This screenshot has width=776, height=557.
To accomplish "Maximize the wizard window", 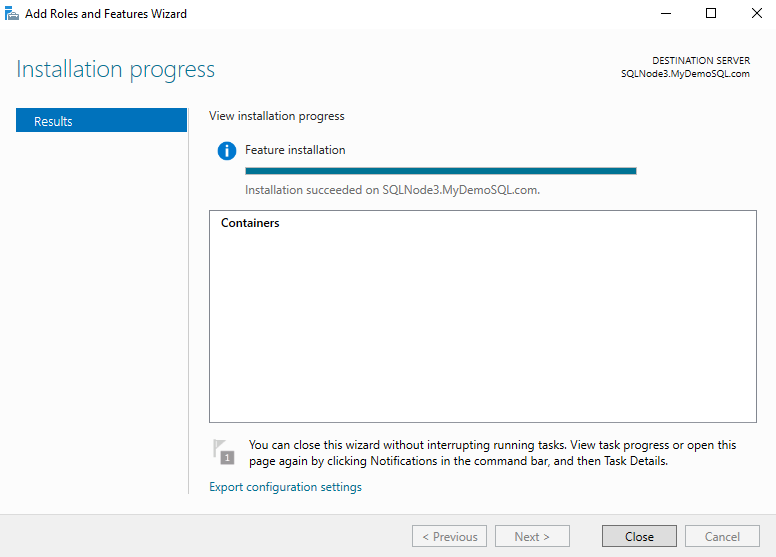I will 711,13.
